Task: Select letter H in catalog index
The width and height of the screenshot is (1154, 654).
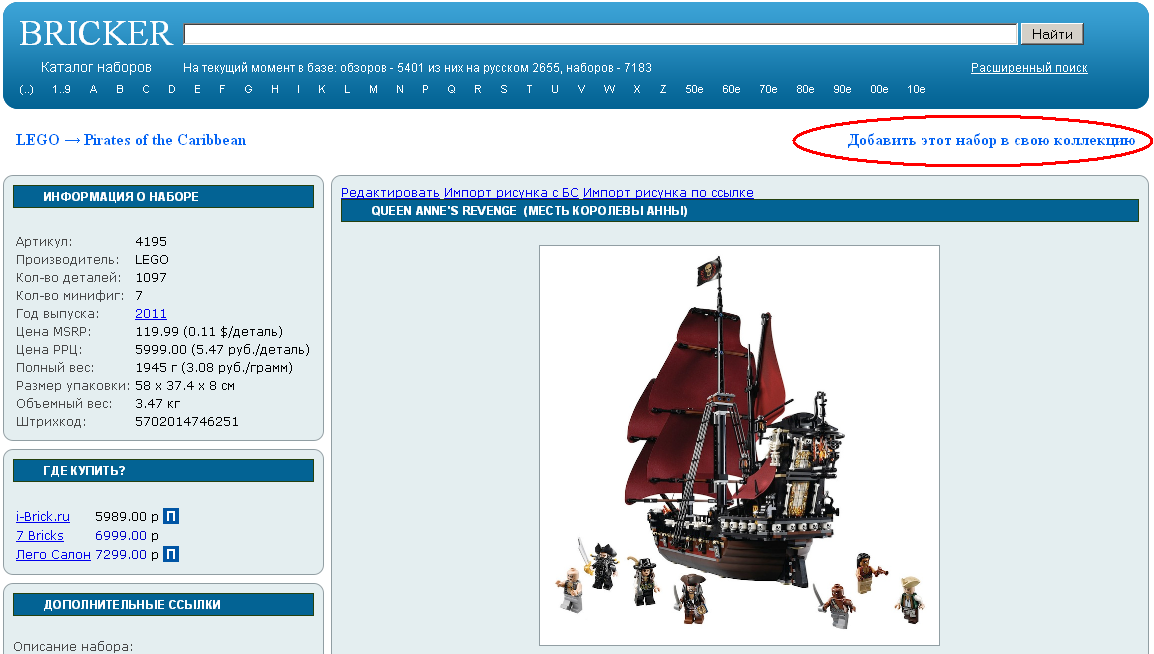Action: [275, 89]
